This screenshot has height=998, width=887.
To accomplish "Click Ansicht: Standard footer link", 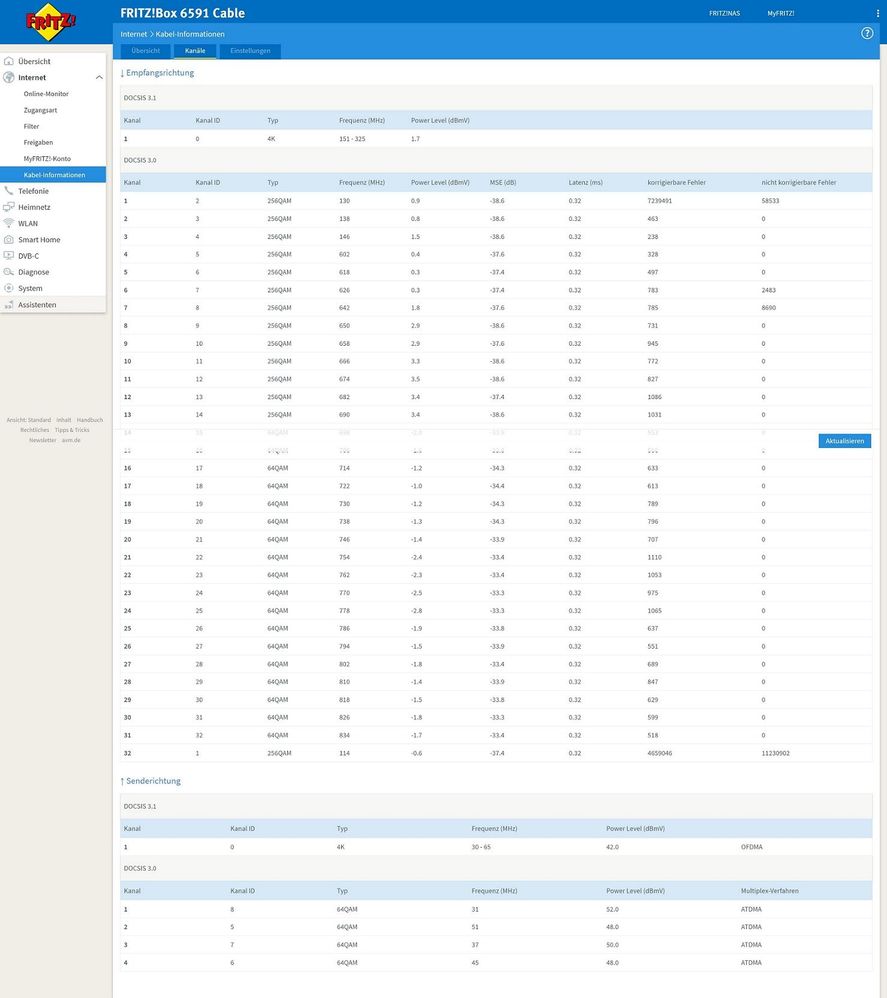I will 29,420.
